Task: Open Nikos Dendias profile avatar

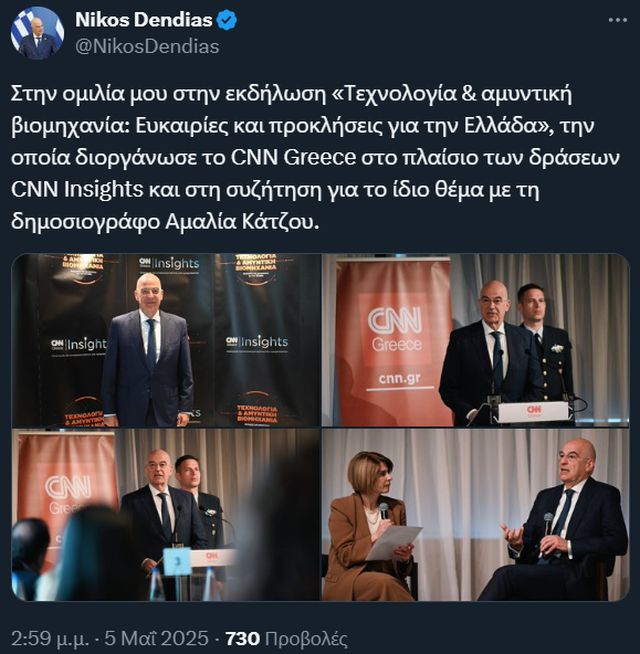Action: 37,33
